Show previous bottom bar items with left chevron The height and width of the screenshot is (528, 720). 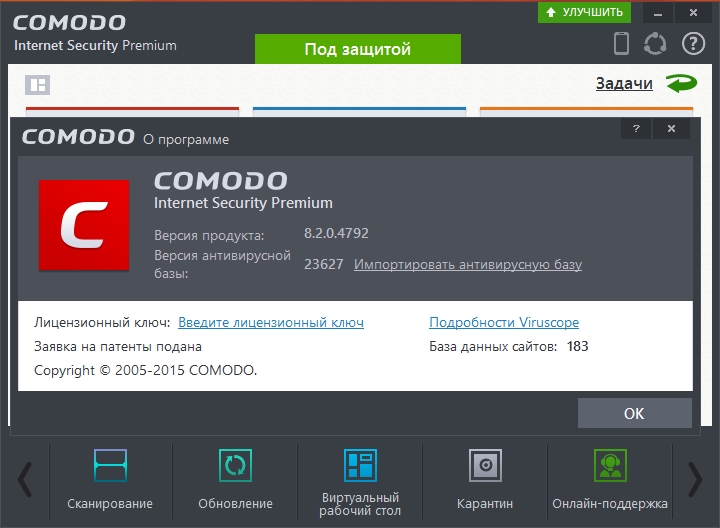(x=24, y=479)
